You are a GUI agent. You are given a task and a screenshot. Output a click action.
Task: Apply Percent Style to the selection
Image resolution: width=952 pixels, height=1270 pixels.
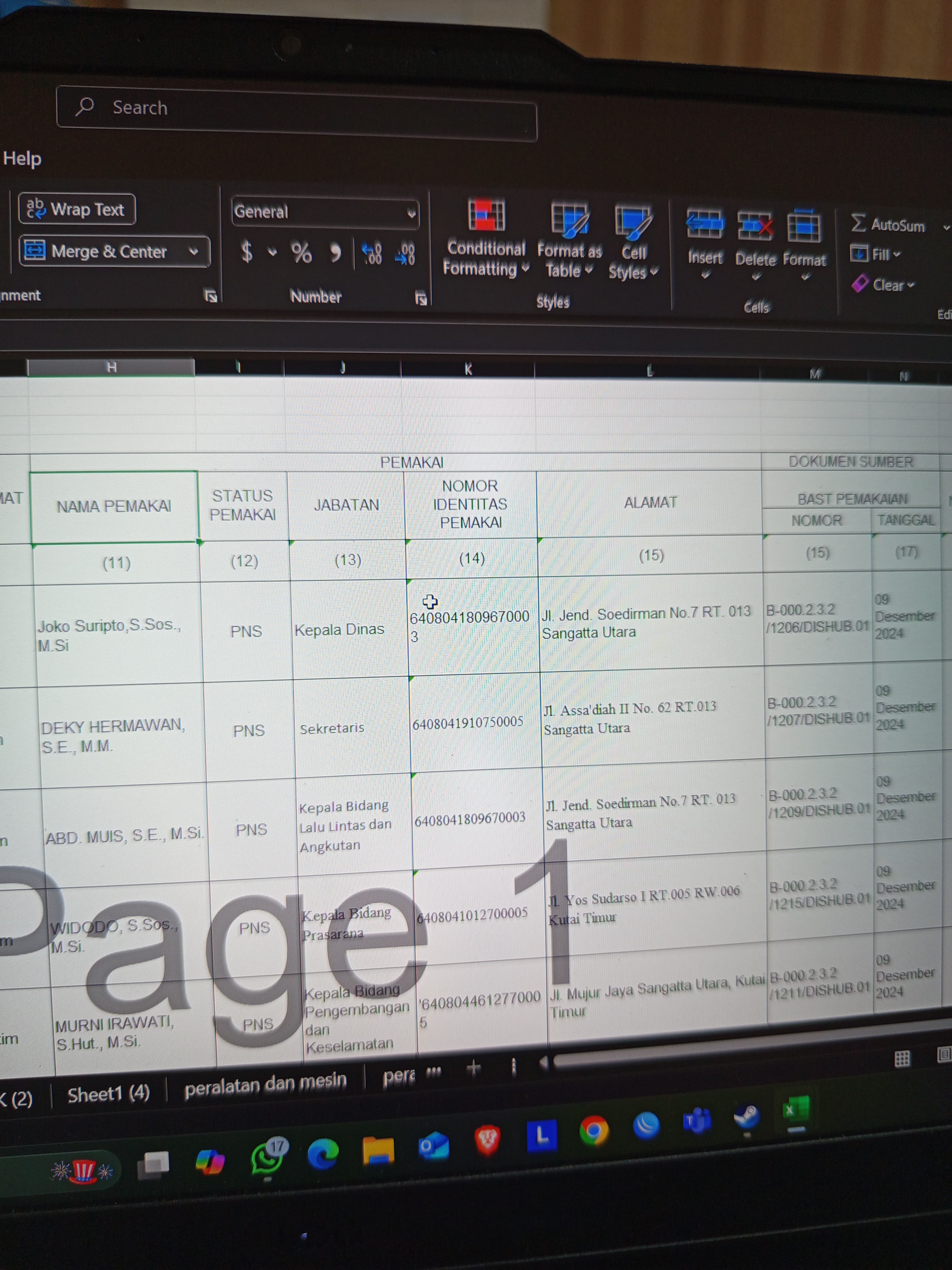(x=301, y=252)
